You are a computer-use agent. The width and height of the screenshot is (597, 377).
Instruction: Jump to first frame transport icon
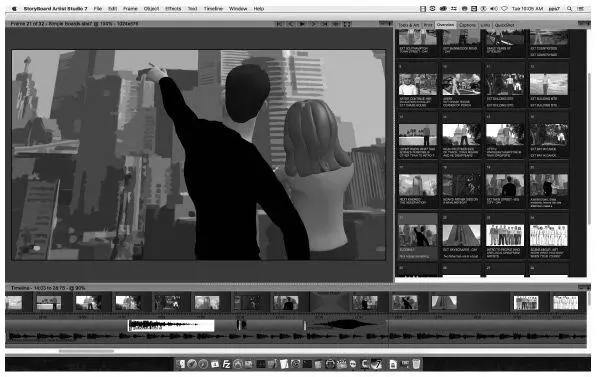[x=280, y=24]
